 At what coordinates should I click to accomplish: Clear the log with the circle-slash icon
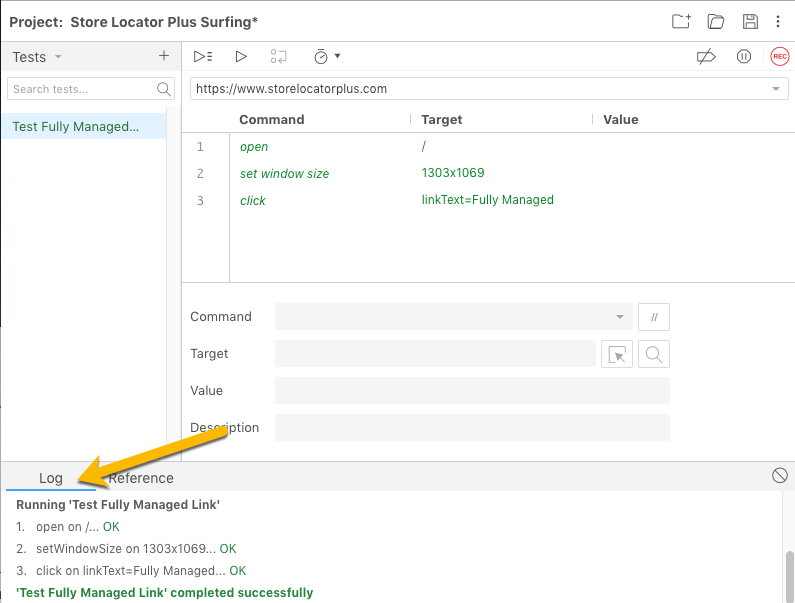pyautogui.click(x=780, y=475)
